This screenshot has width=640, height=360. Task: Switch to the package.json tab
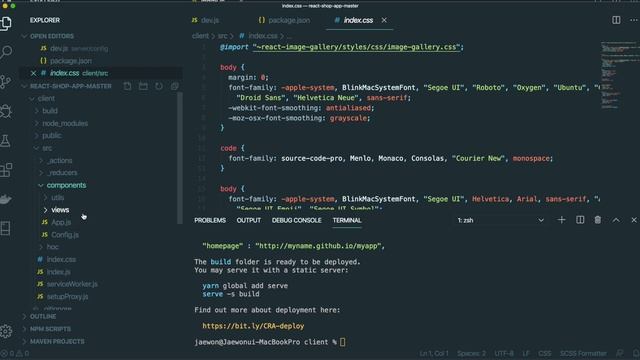(284, 20)
